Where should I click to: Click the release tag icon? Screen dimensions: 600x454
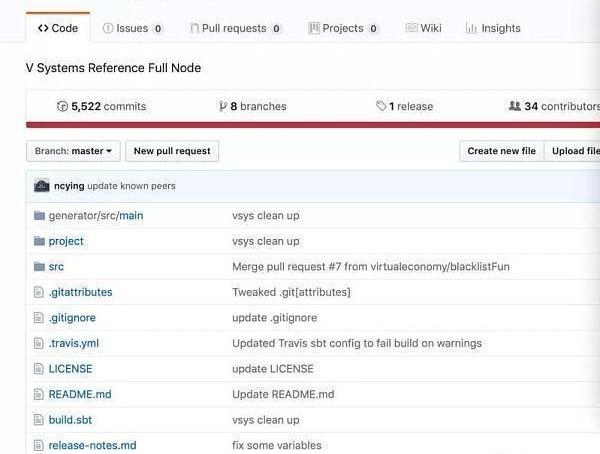pos(381,106)
